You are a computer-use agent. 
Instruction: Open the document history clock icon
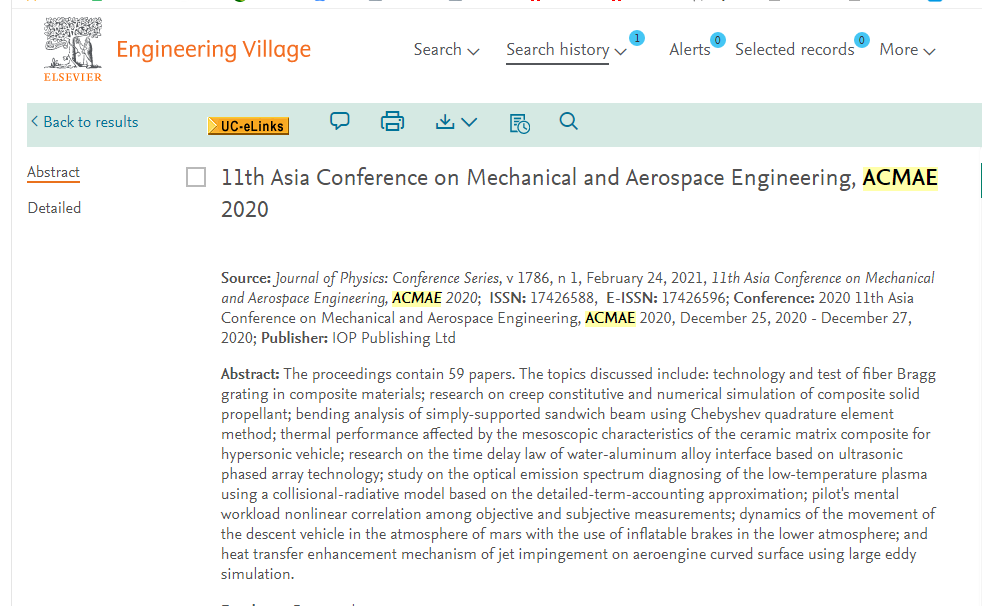[519, 123]
